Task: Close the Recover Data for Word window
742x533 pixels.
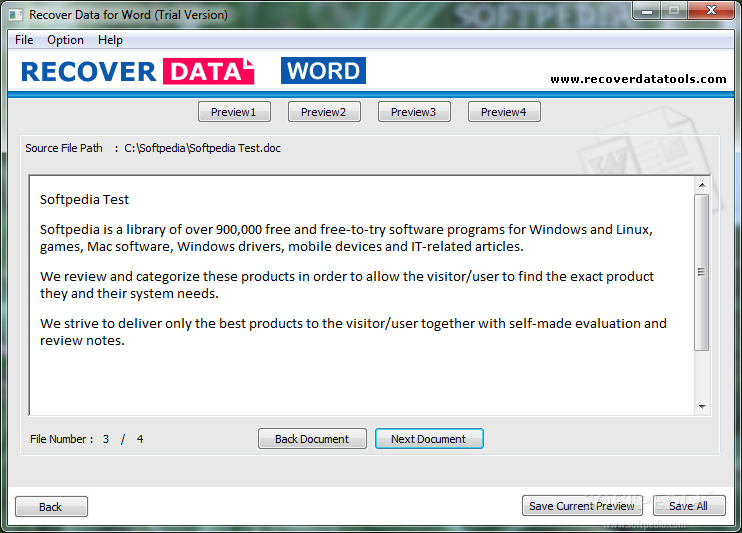Action: point(711,10)
